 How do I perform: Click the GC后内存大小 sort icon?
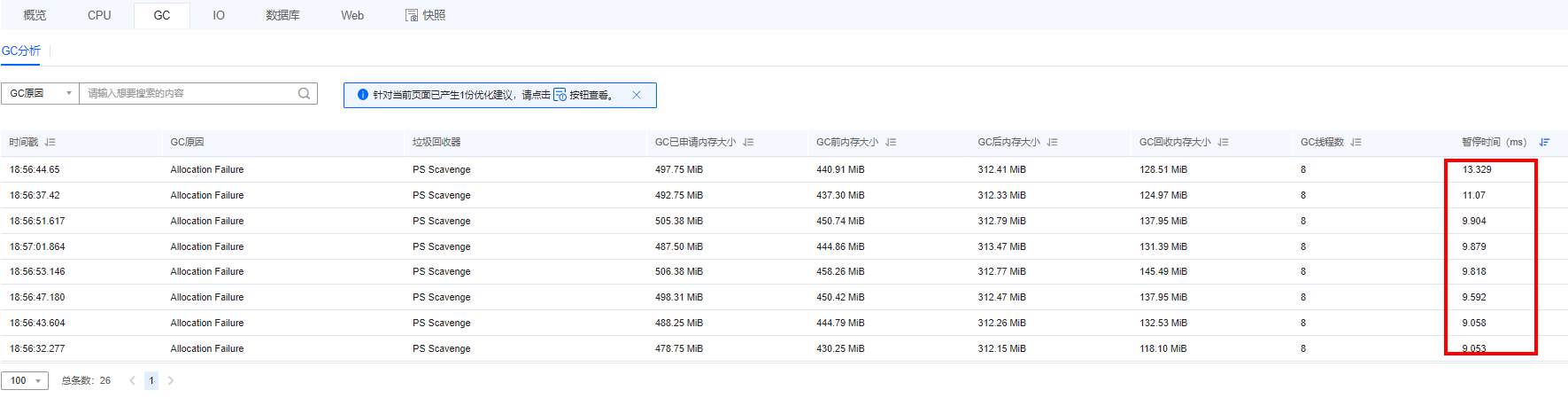1052,142
